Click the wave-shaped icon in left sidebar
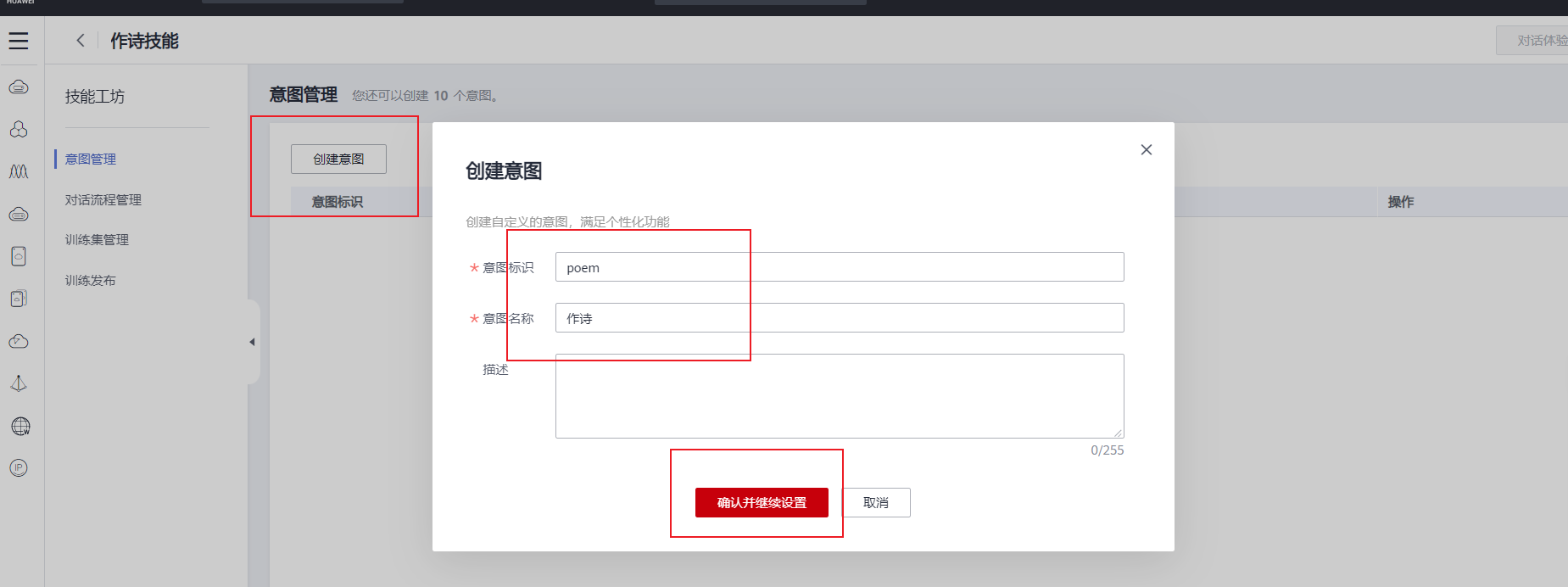Viewport: 1568px width, 587px height. point(19,171)
